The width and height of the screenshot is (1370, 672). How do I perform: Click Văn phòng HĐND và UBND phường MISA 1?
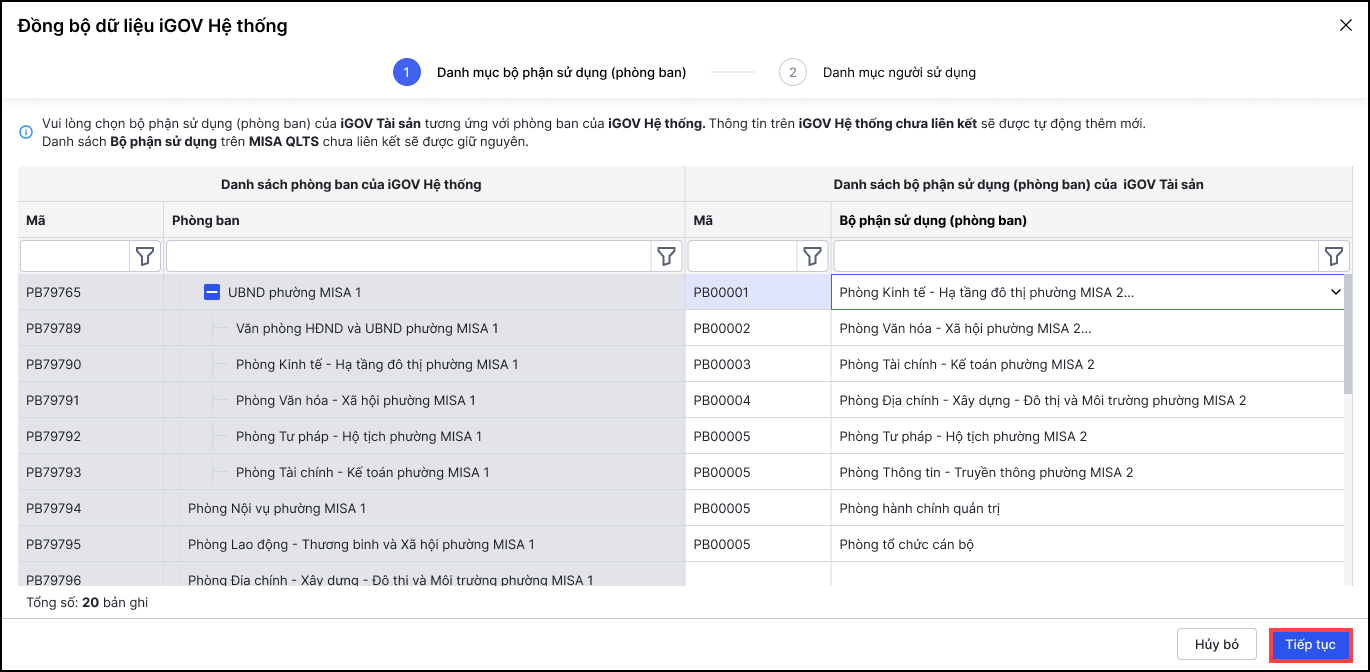pos(367,328)
